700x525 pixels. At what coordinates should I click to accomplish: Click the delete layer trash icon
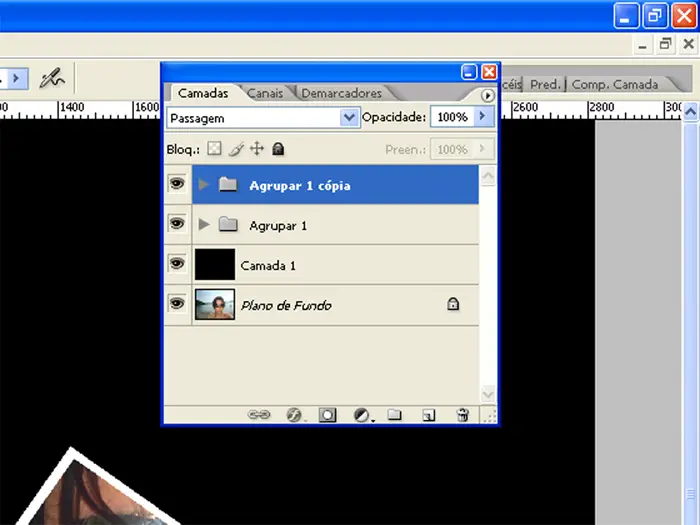pos(462,415)
